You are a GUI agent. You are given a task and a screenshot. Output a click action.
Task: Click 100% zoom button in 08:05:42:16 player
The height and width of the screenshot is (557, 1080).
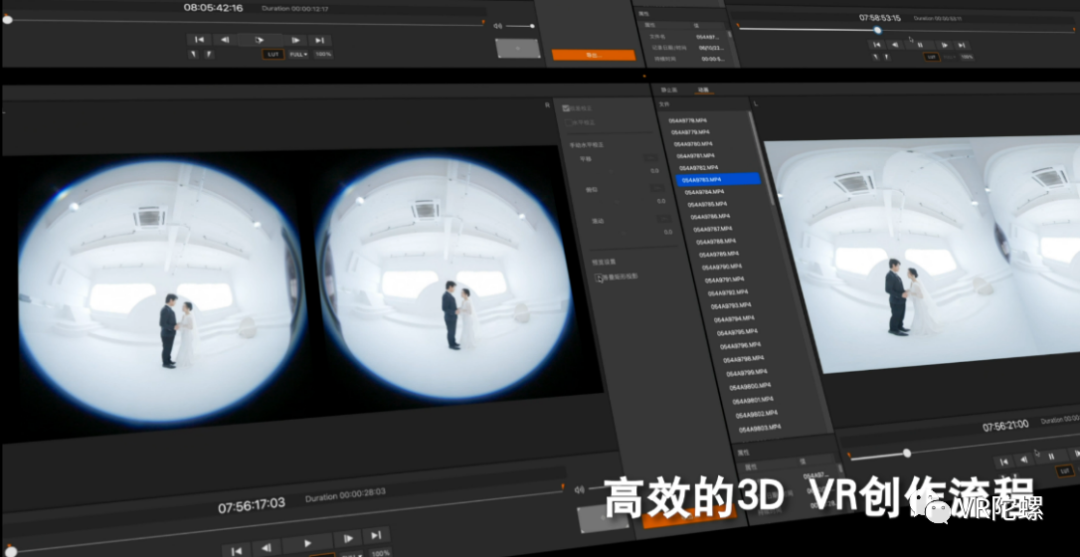click(323, 54)
